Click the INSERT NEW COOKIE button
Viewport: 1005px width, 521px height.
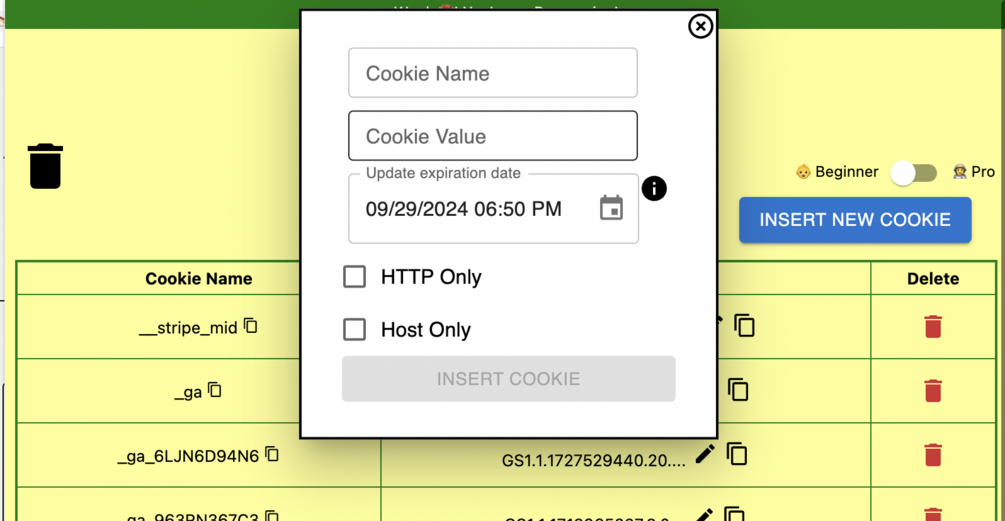[x=855, y=220]
